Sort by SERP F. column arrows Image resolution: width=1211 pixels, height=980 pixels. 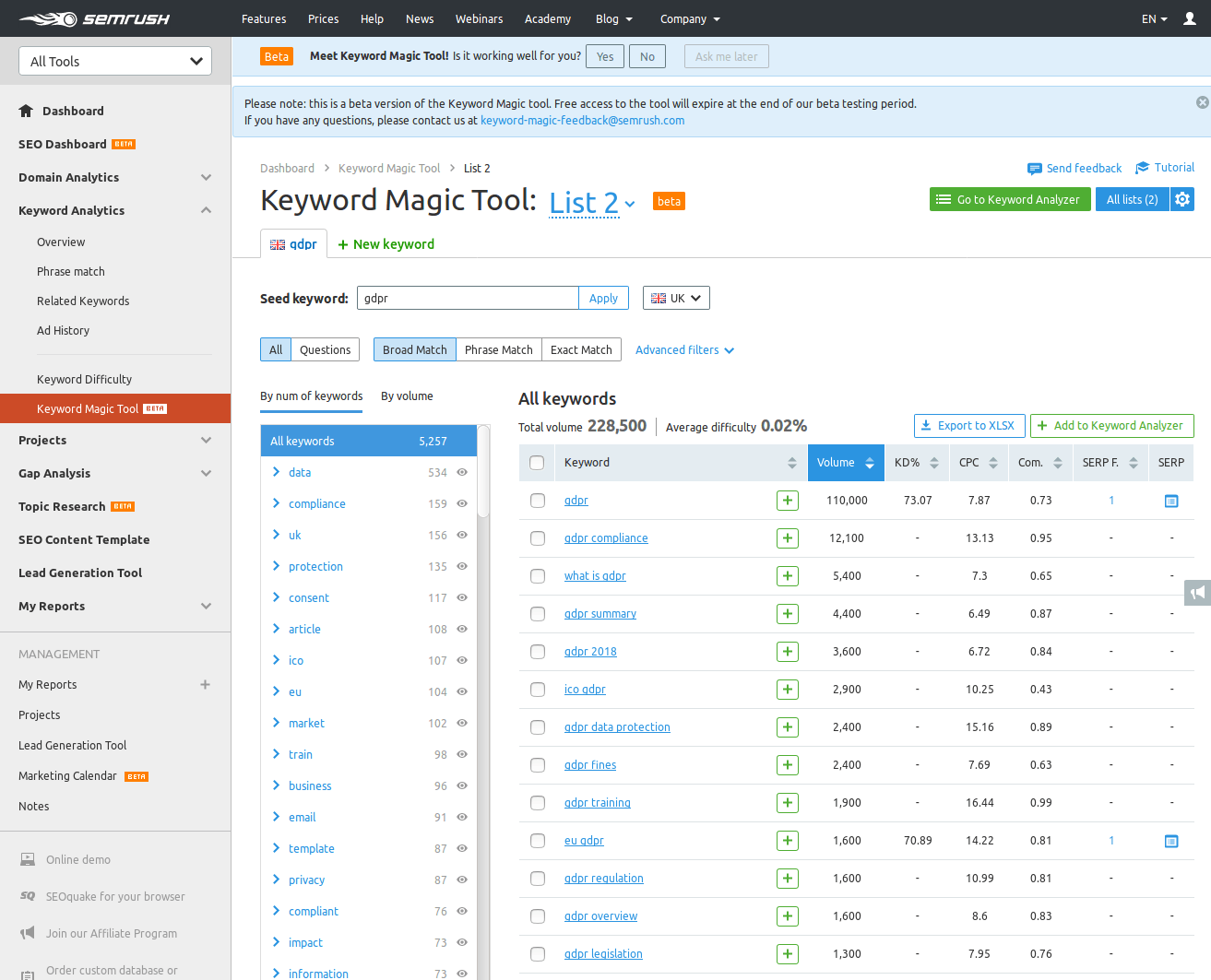(1133, 463)
